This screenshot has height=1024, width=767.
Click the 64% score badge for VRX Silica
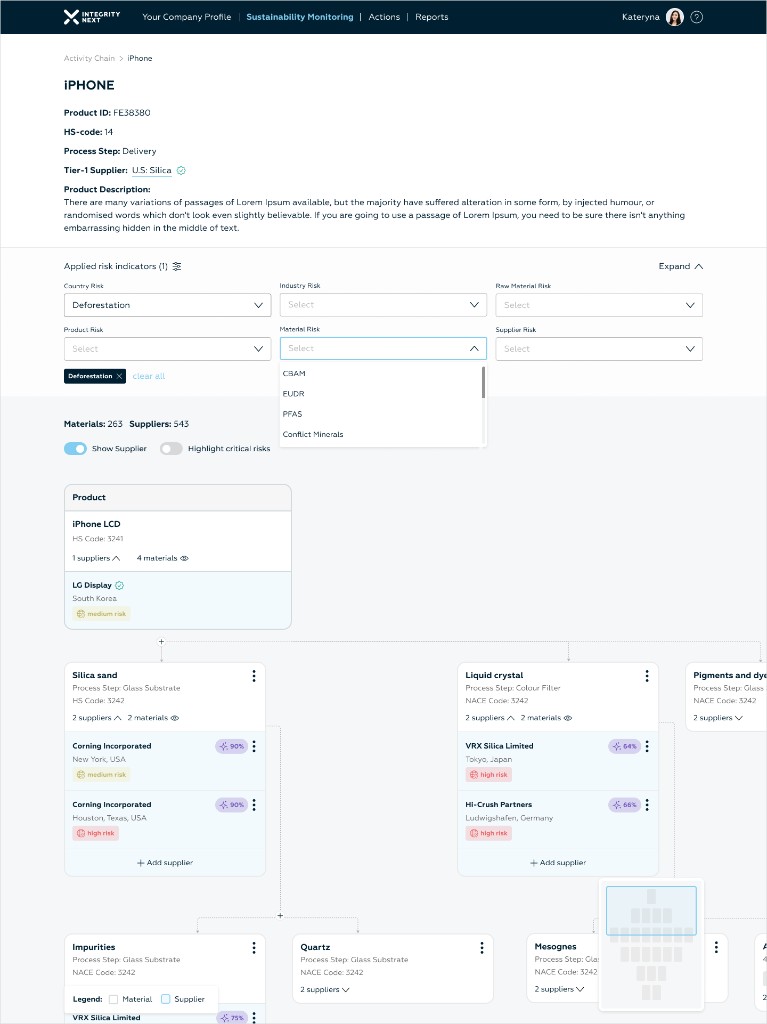pyautogui.click(x=625, y=746)
